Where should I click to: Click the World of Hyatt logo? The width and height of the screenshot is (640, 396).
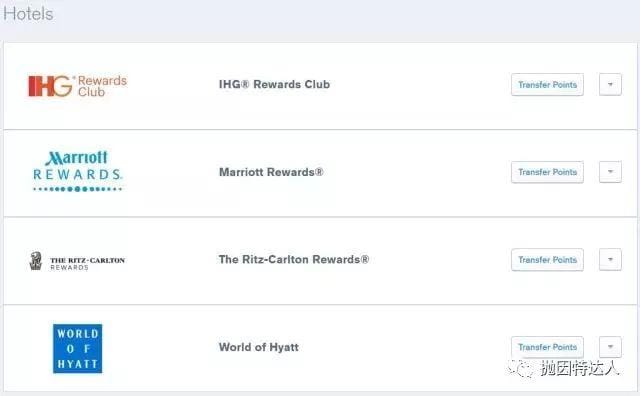coord(78,348)
